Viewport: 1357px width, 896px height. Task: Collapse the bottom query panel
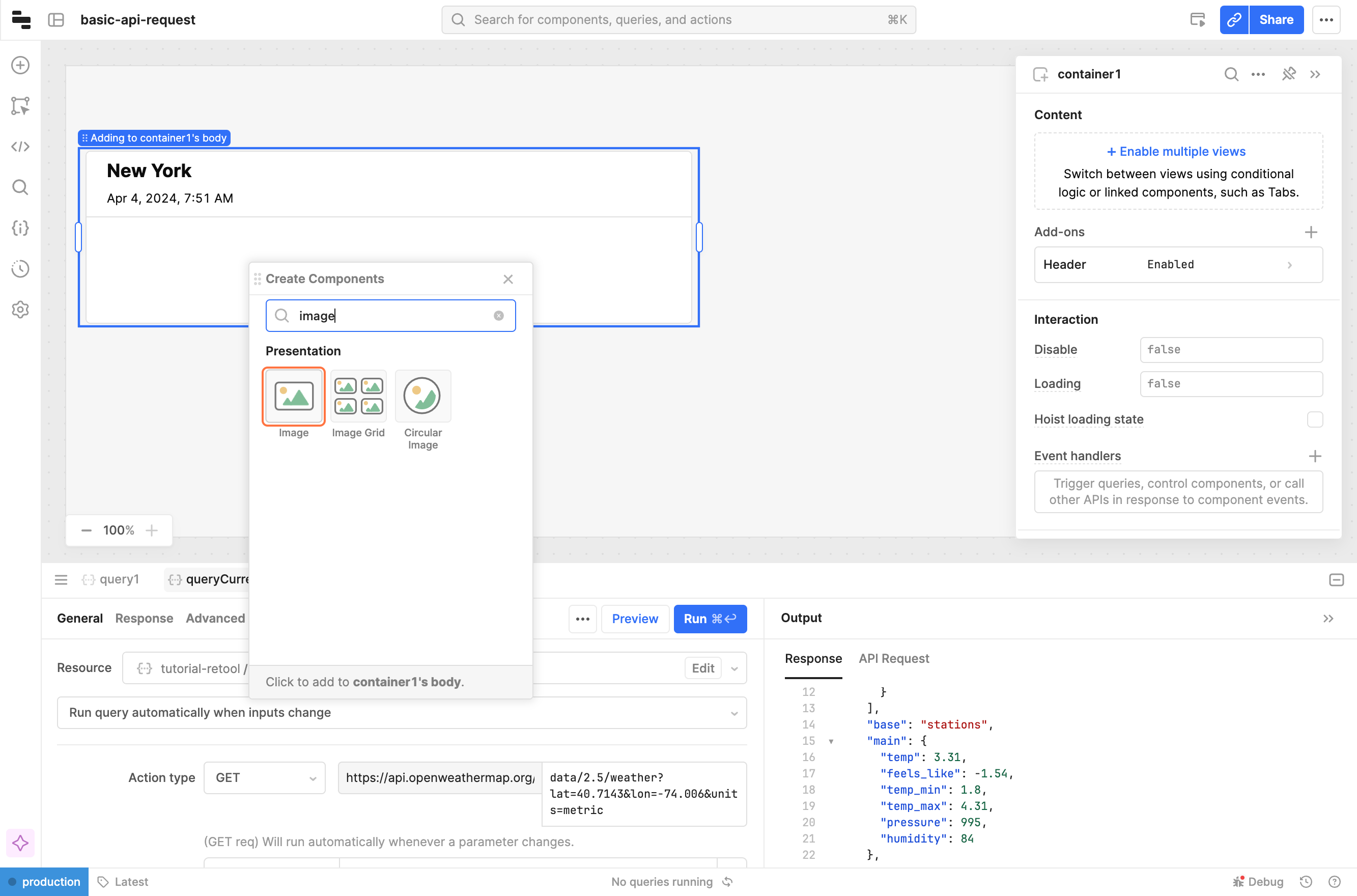1336,580
